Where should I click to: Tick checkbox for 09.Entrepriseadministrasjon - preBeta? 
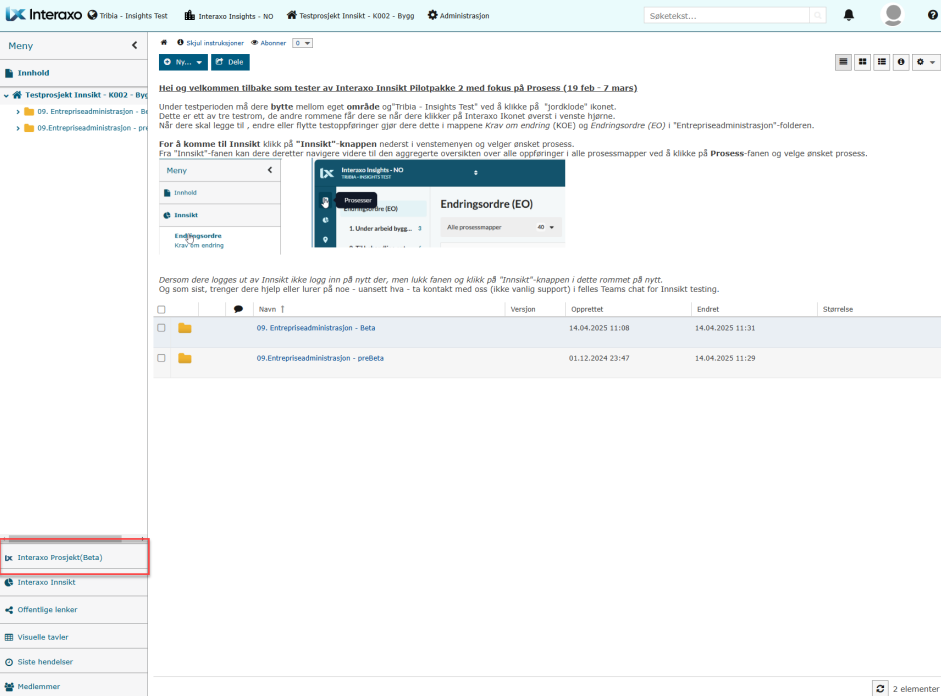coord(161,358)
